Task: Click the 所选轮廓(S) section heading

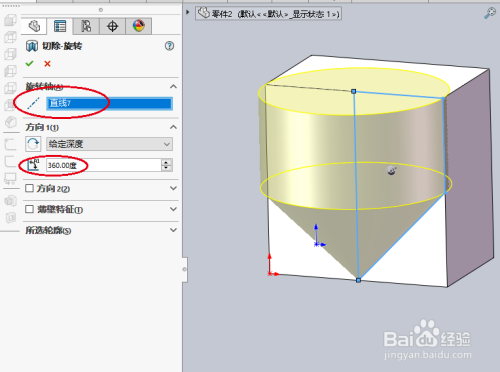Action: (48, 230)
